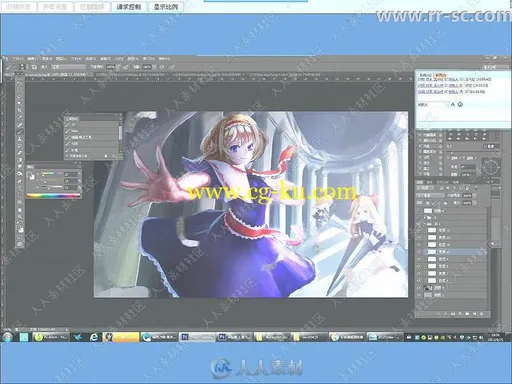Expand the upper layer group folder
The height and width of the screenshot is (384, 512).
(425, 217)
